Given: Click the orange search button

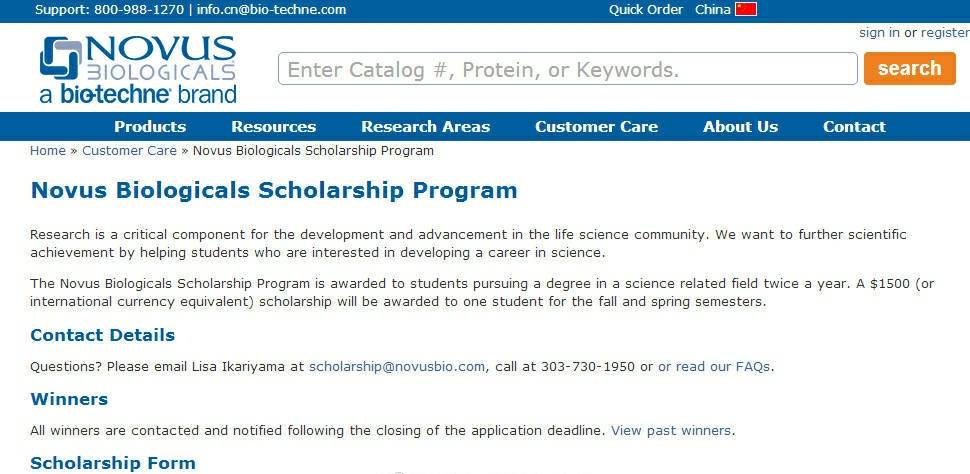Looking at the screenshot, I should click(x=909, y=68).
